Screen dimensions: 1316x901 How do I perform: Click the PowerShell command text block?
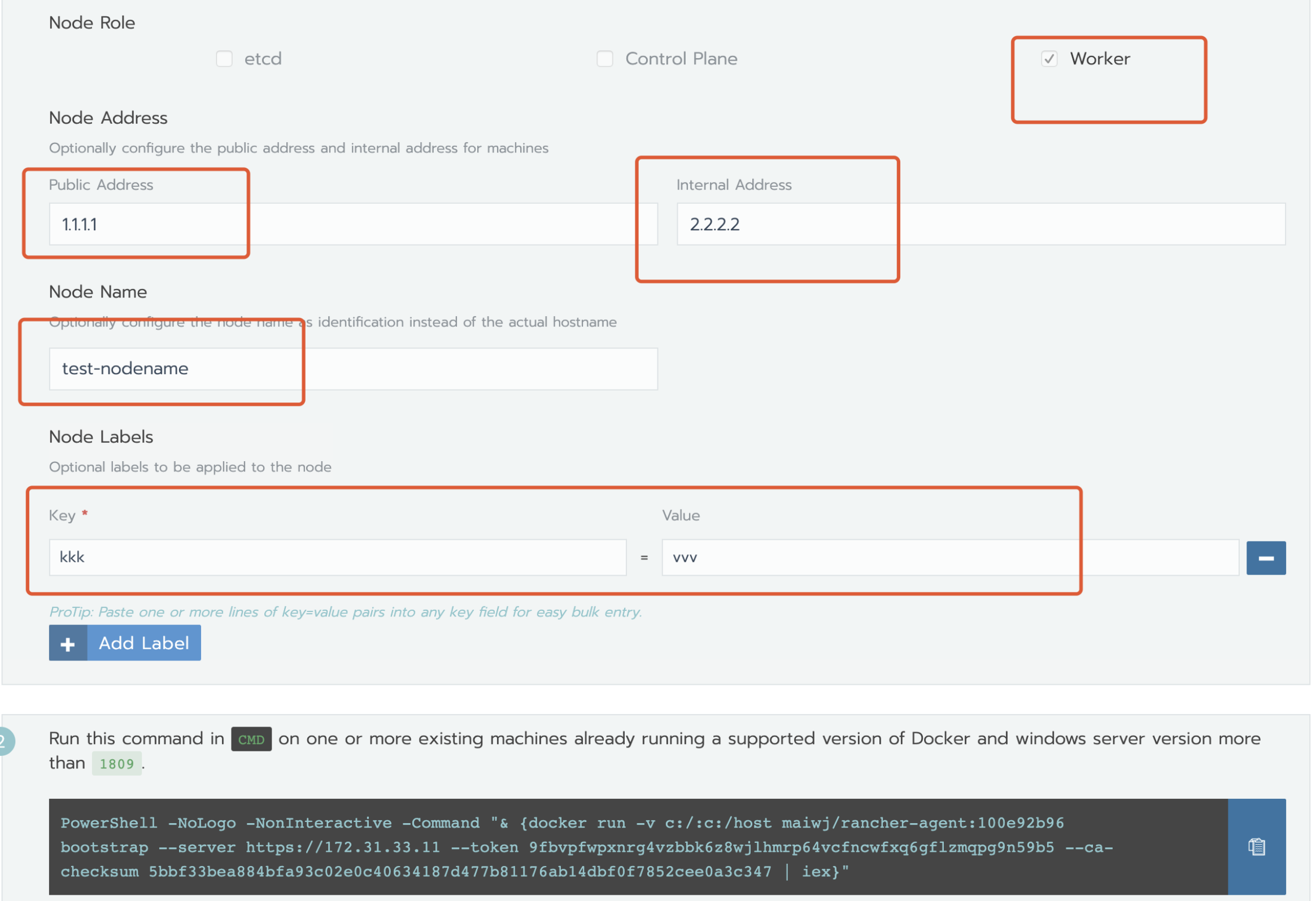tap(638, 847)
